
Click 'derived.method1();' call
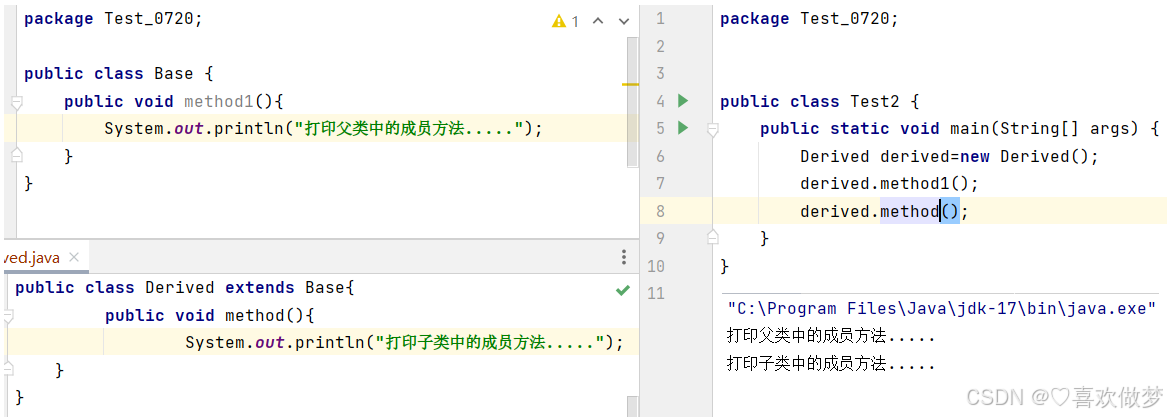tap(889, 184)
